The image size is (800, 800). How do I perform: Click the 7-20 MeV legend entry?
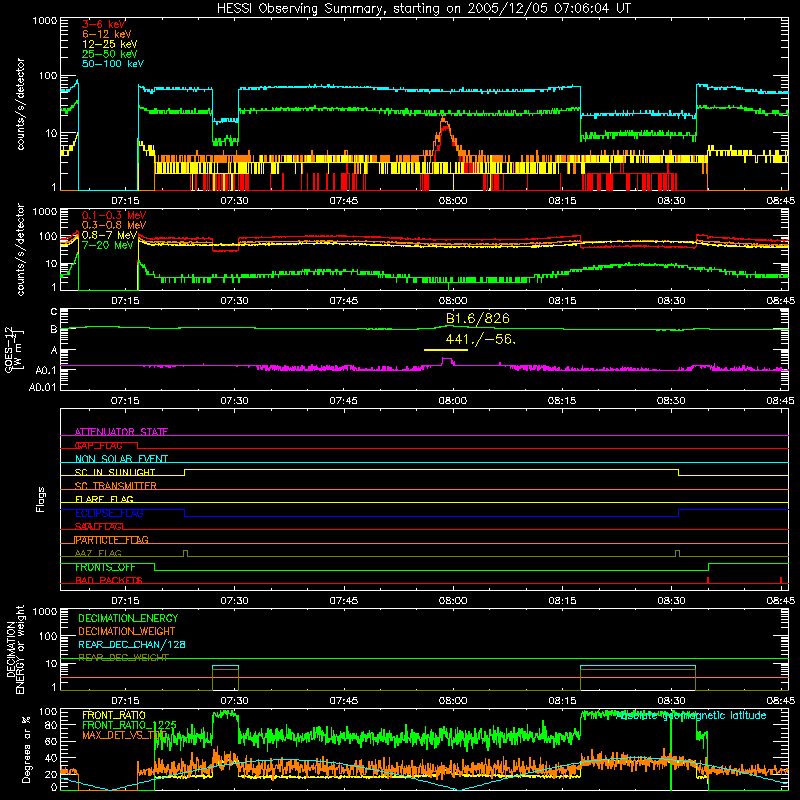(108, 245)
